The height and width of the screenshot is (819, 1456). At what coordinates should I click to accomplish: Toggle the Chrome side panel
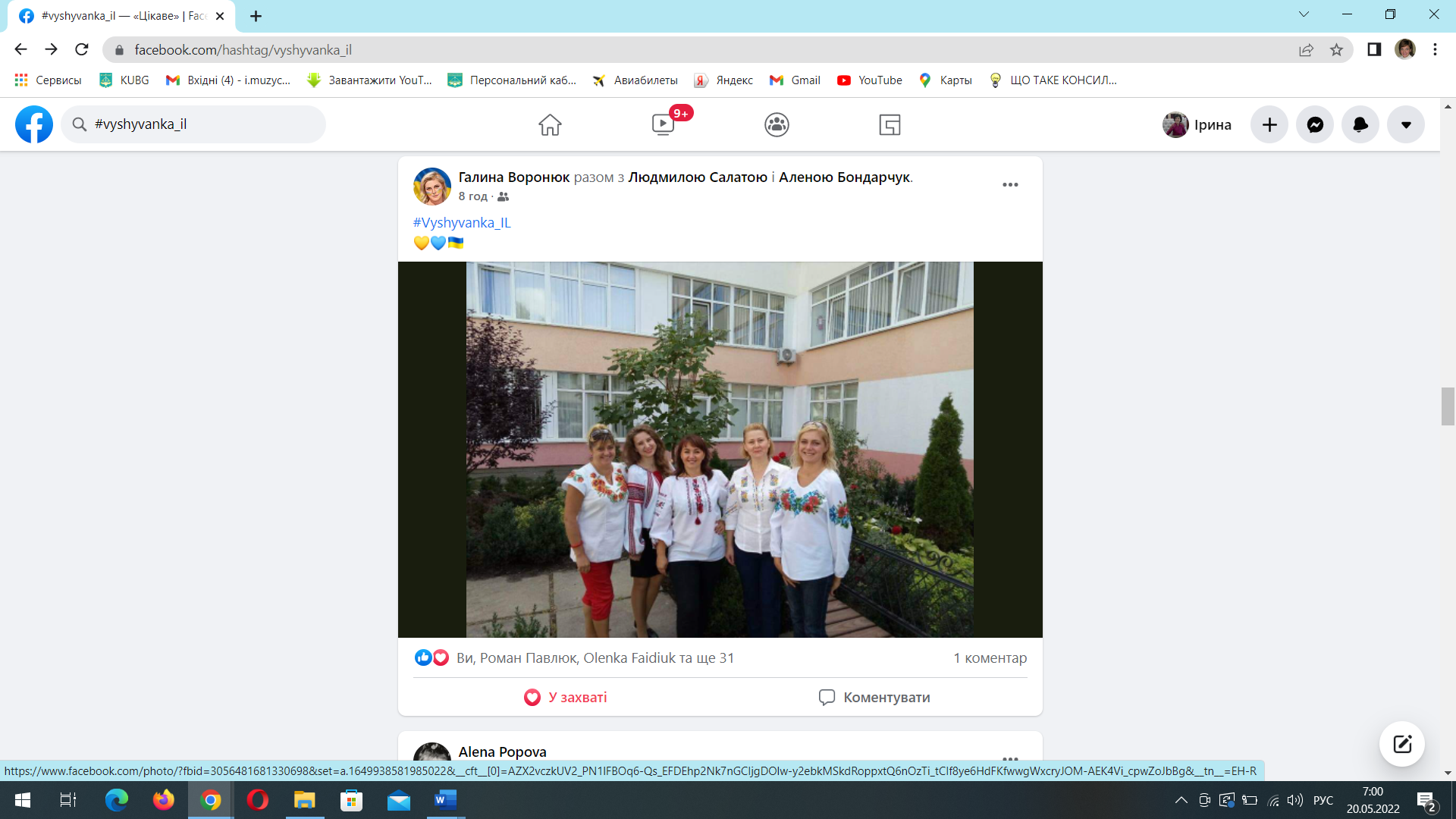[1373, 50]
